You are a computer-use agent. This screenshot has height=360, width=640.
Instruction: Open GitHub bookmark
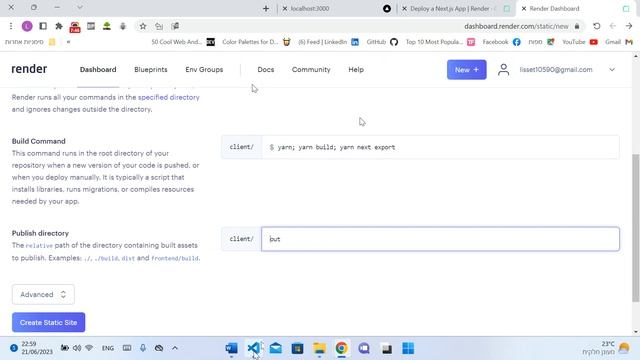click(382, 42)
